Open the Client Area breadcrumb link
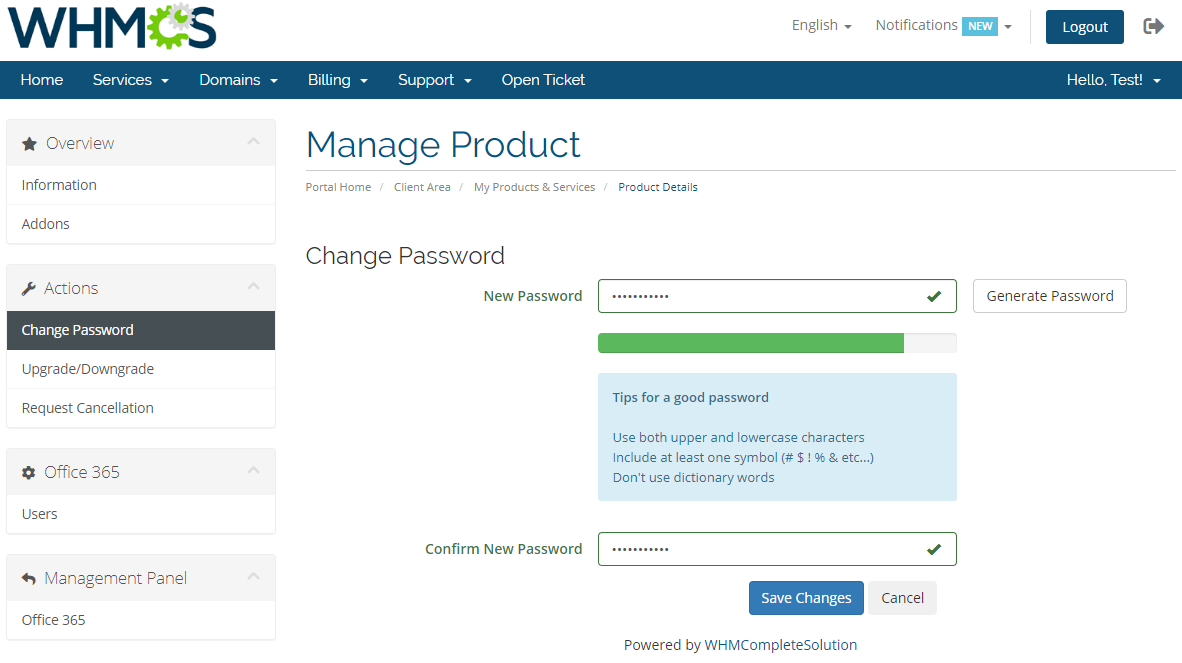Viewport: 1182px width, 663px height. point(422,187)
